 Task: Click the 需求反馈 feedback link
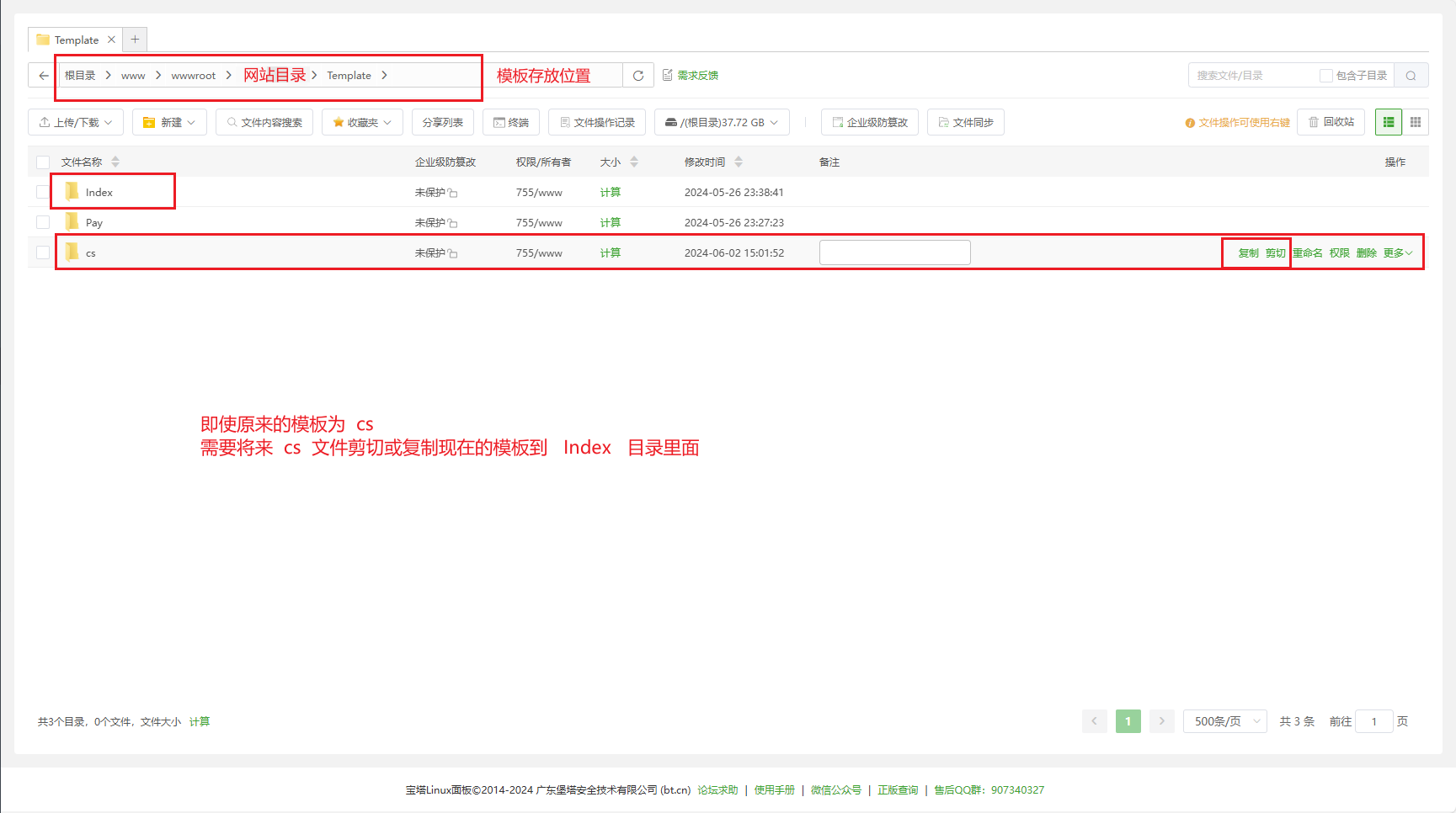coord(691,76)
